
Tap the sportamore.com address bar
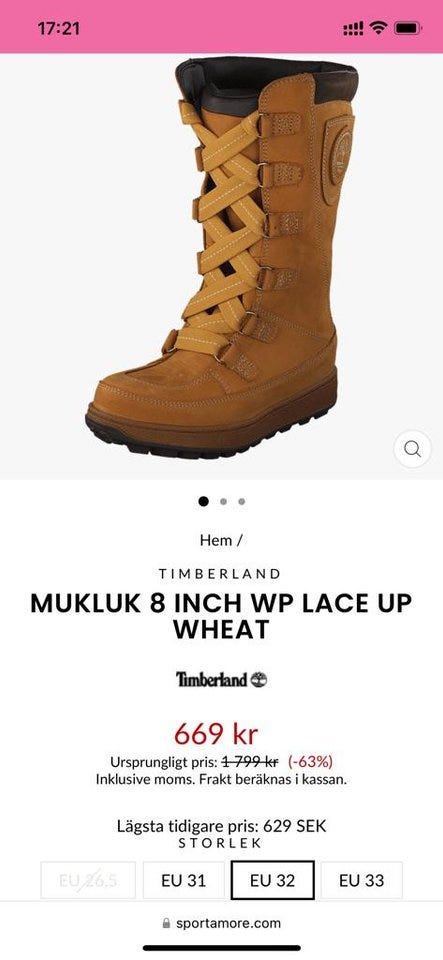222,923
